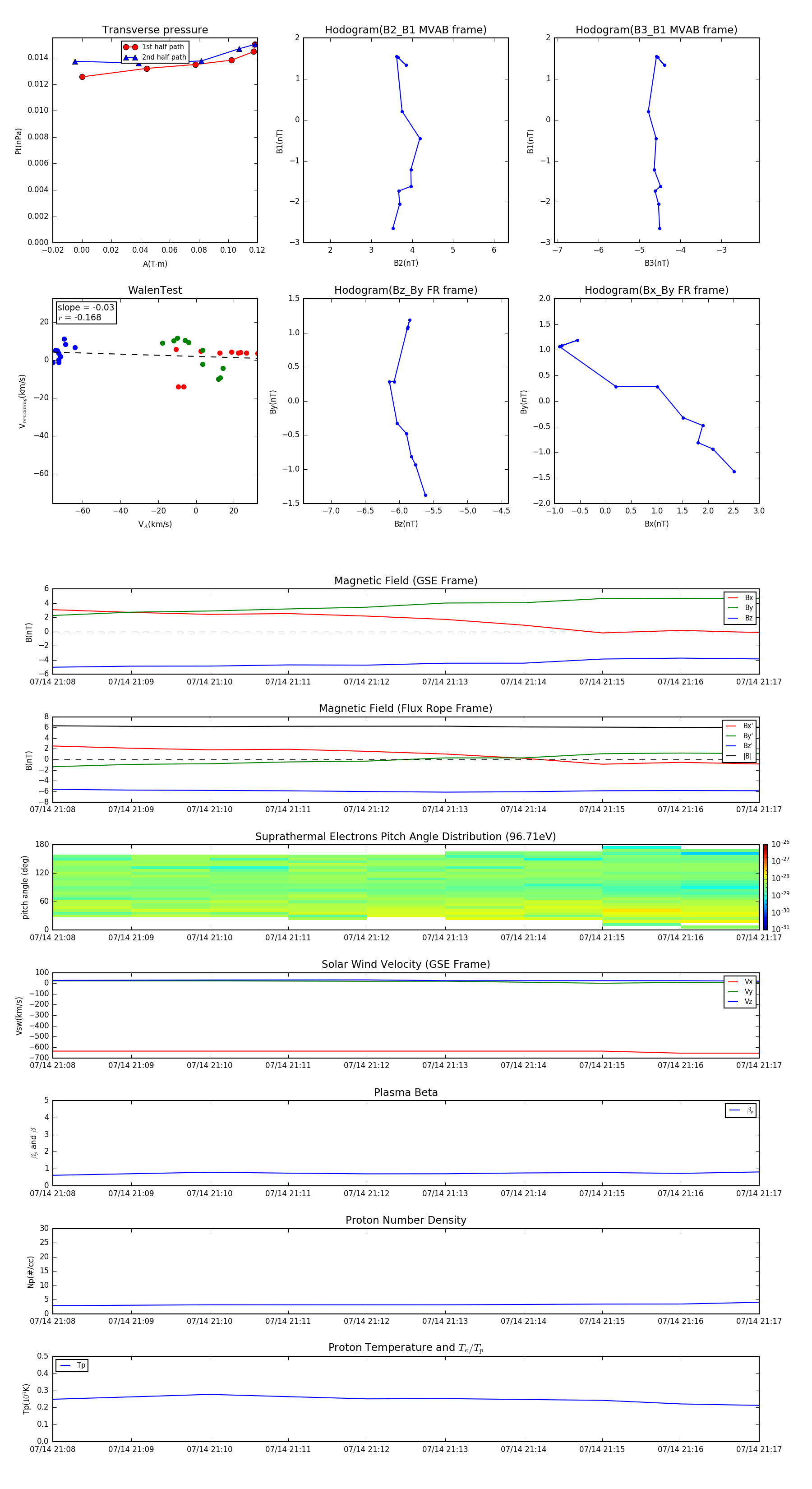Image resolution: width=812 pixels, height=1489 pixels.
Task: Click the 'Hodogram(B2_B1 MVAB frame)' title
Action: pos(406,30)
